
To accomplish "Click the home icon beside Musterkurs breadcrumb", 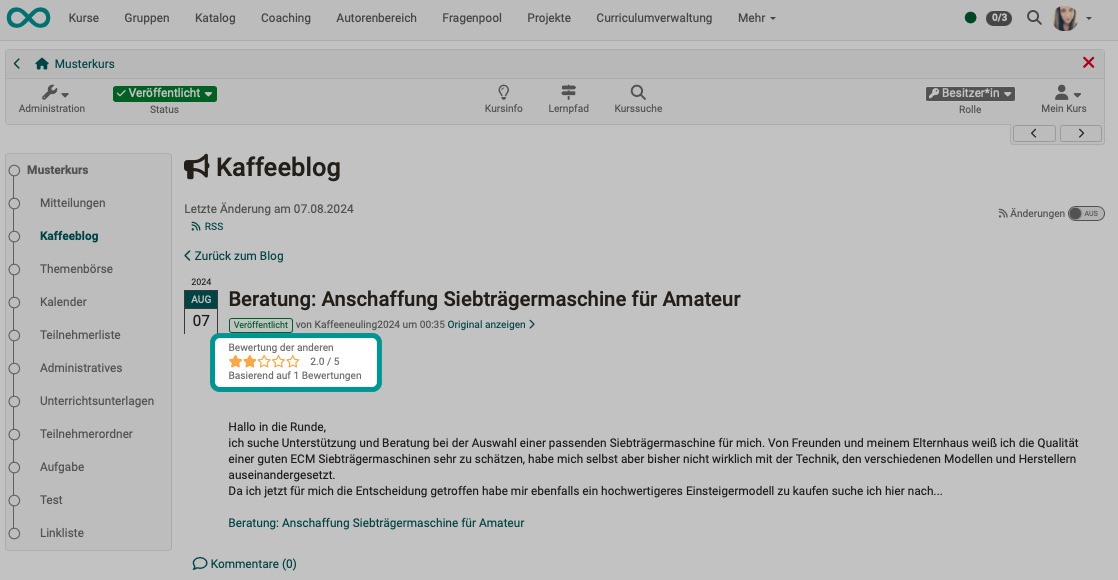I will [x=40, y=62].
